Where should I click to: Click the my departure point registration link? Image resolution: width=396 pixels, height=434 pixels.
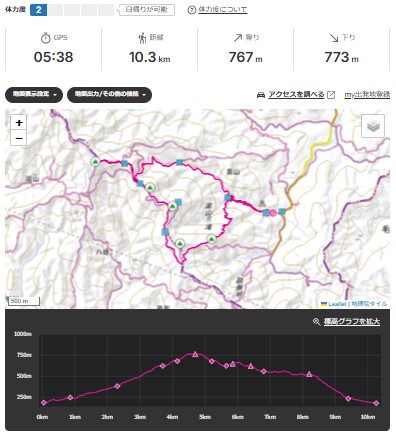pos(367,95)
